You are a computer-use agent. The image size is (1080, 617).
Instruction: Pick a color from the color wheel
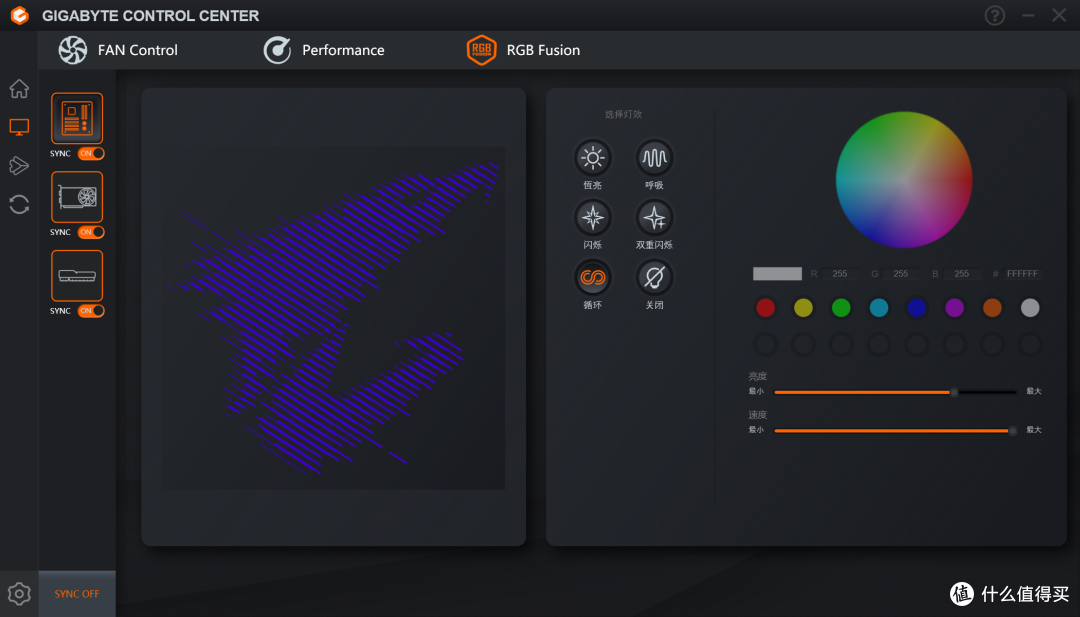(904, 180)
